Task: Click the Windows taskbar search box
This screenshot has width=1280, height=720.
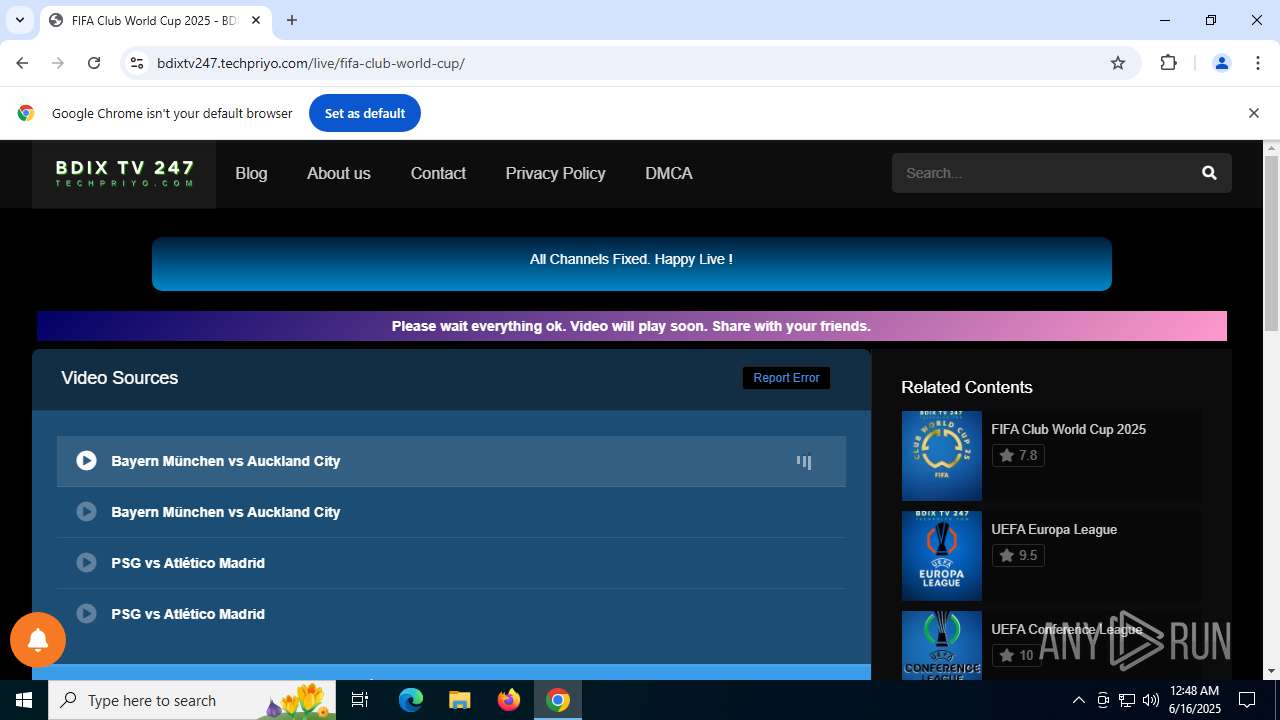Action: point(192,700)
